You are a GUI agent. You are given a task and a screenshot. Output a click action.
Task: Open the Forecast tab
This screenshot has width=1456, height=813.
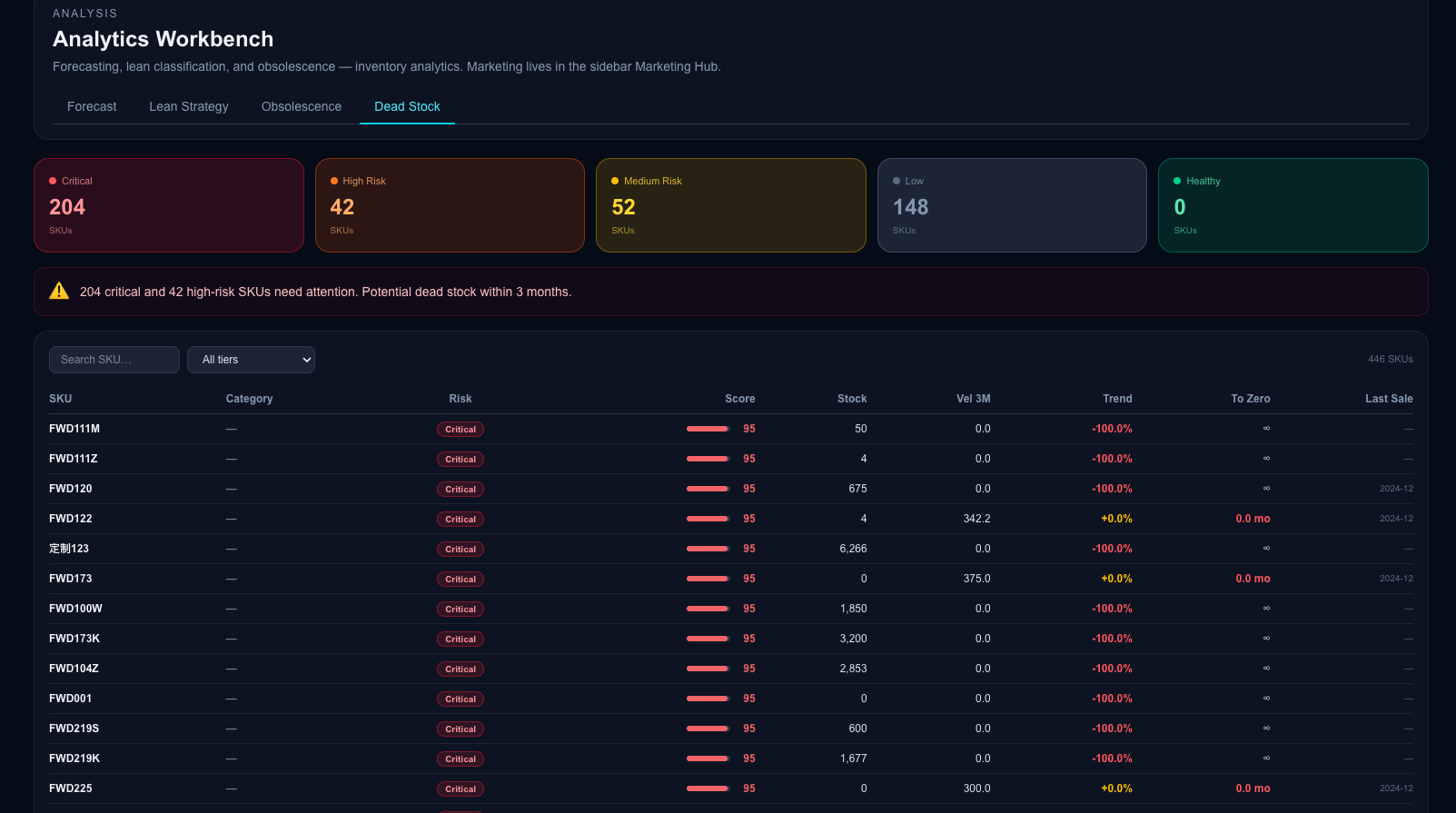tap(92, 106)
